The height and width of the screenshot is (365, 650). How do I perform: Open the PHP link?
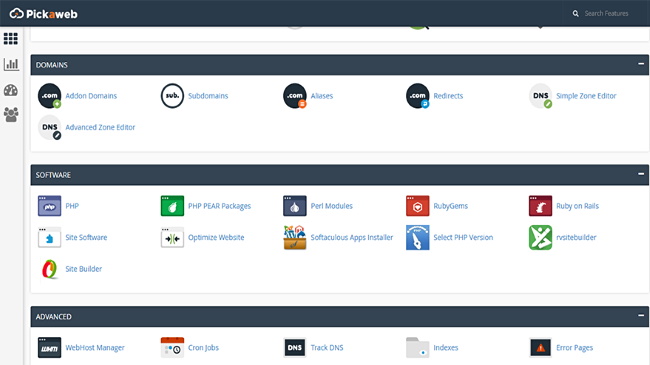(x=72, y=206)
